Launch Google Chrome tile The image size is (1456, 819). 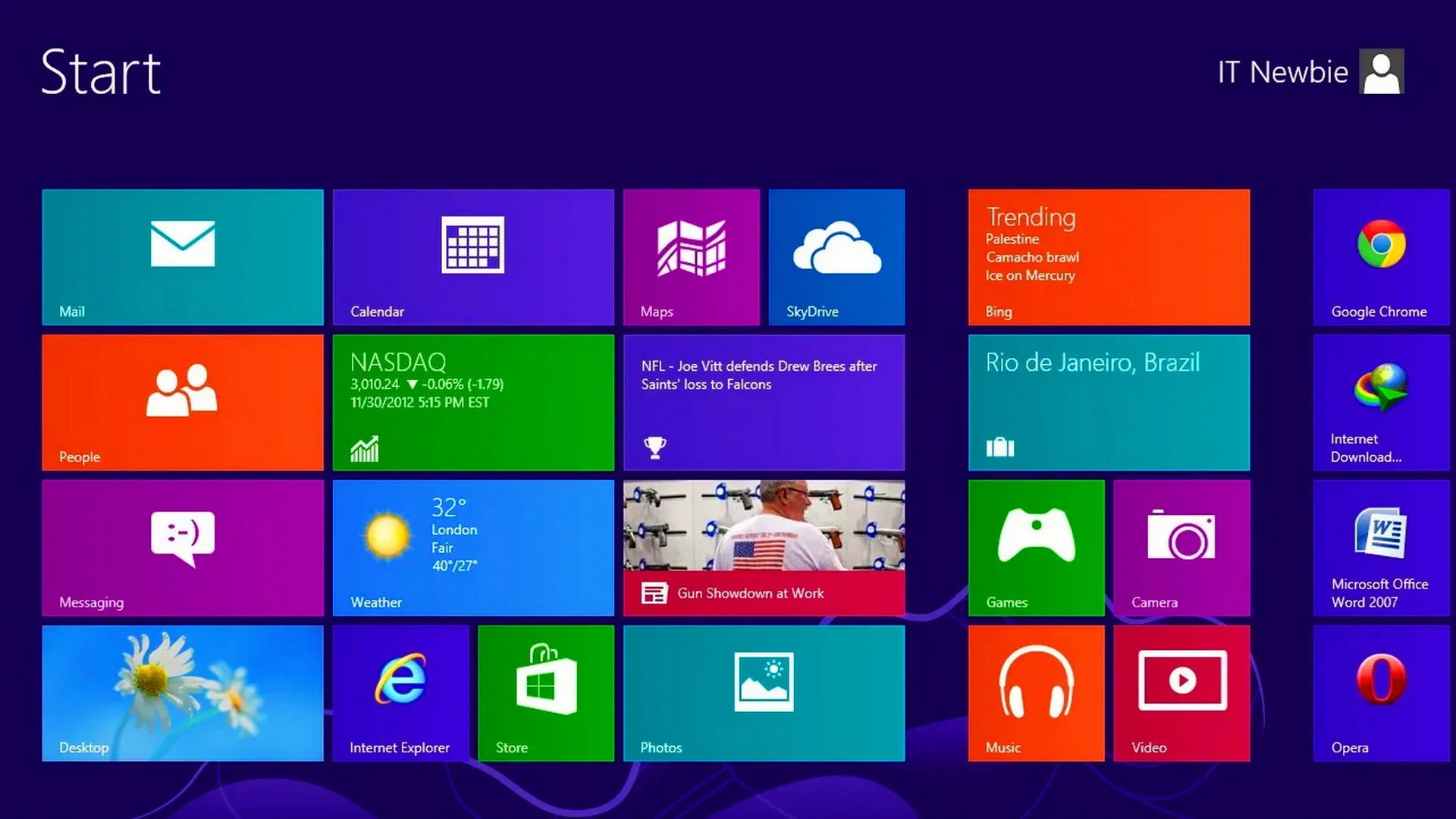point(1382,257)
